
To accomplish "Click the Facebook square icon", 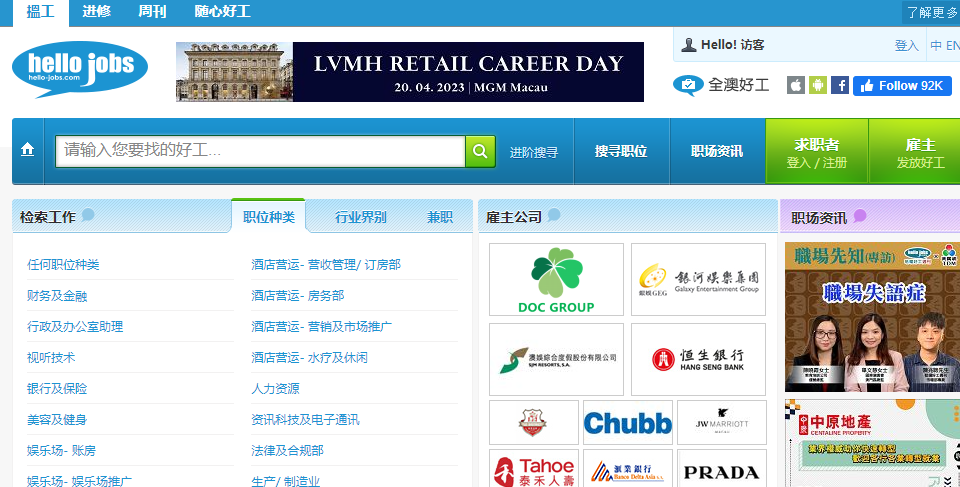I will (x=839, y=85).
